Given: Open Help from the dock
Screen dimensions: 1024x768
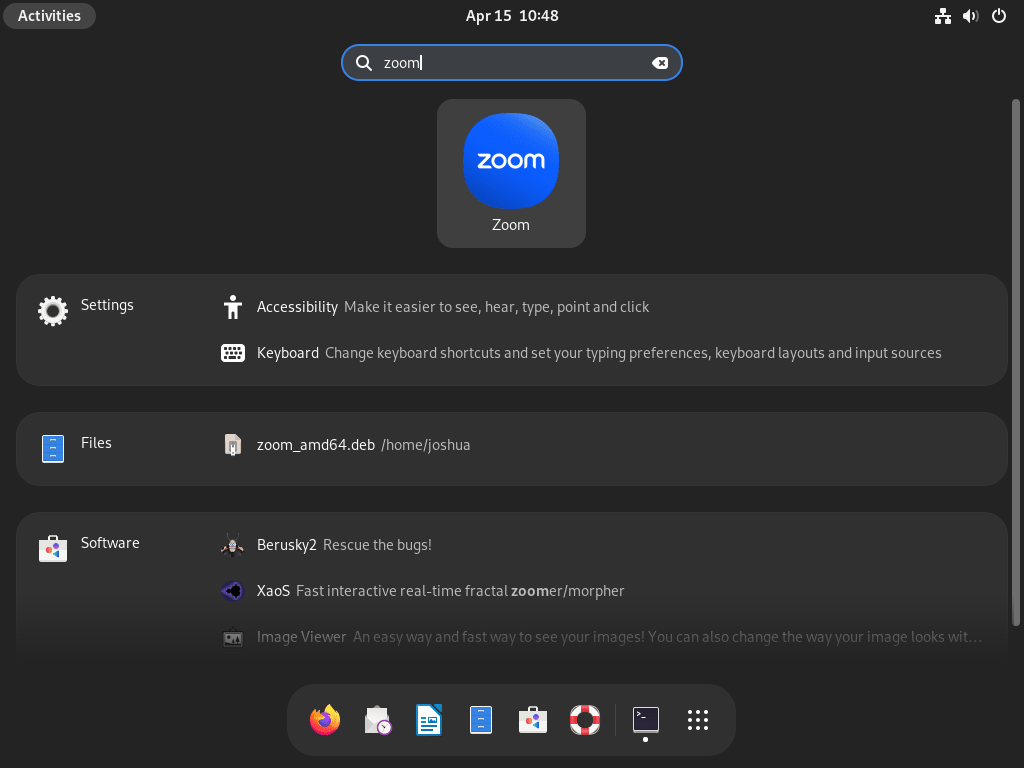Looking at the screenshot, I should pos(584,719).
